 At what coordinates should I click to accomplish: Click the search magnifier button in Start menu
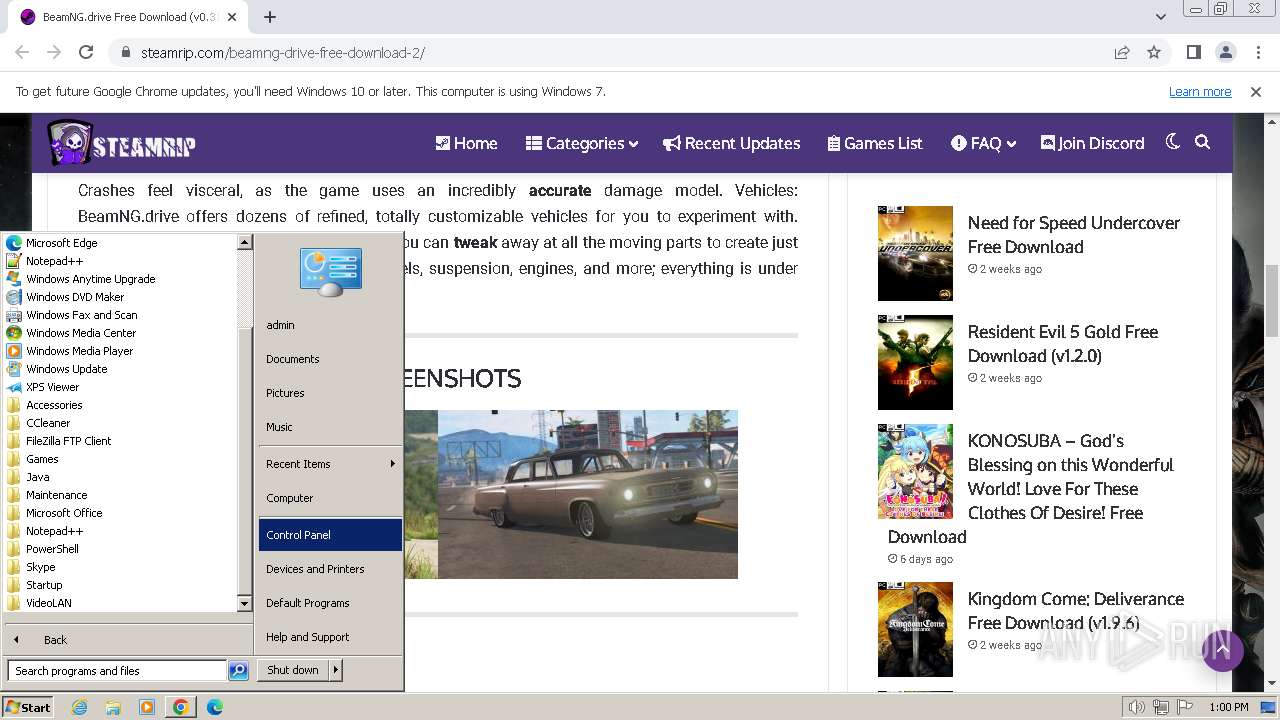pyautogui.click(x=238, y=671)
